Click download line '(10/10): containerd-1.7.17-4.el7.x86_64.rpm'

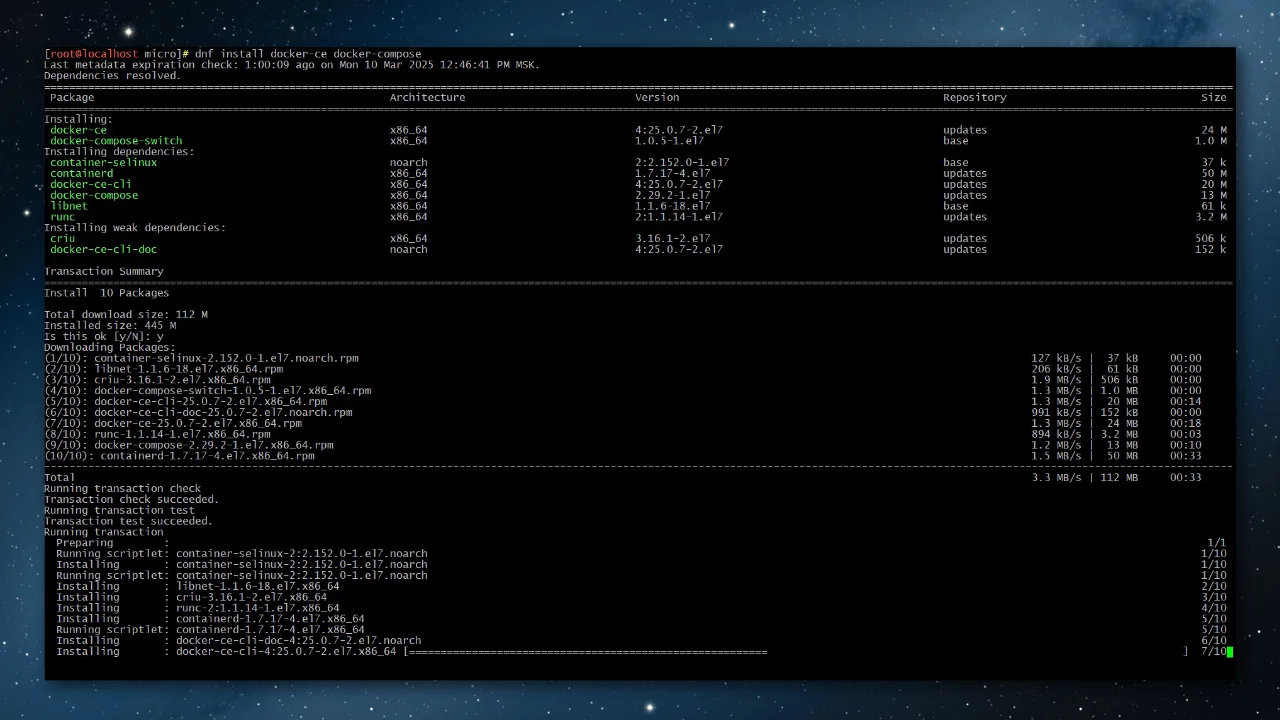180,456
